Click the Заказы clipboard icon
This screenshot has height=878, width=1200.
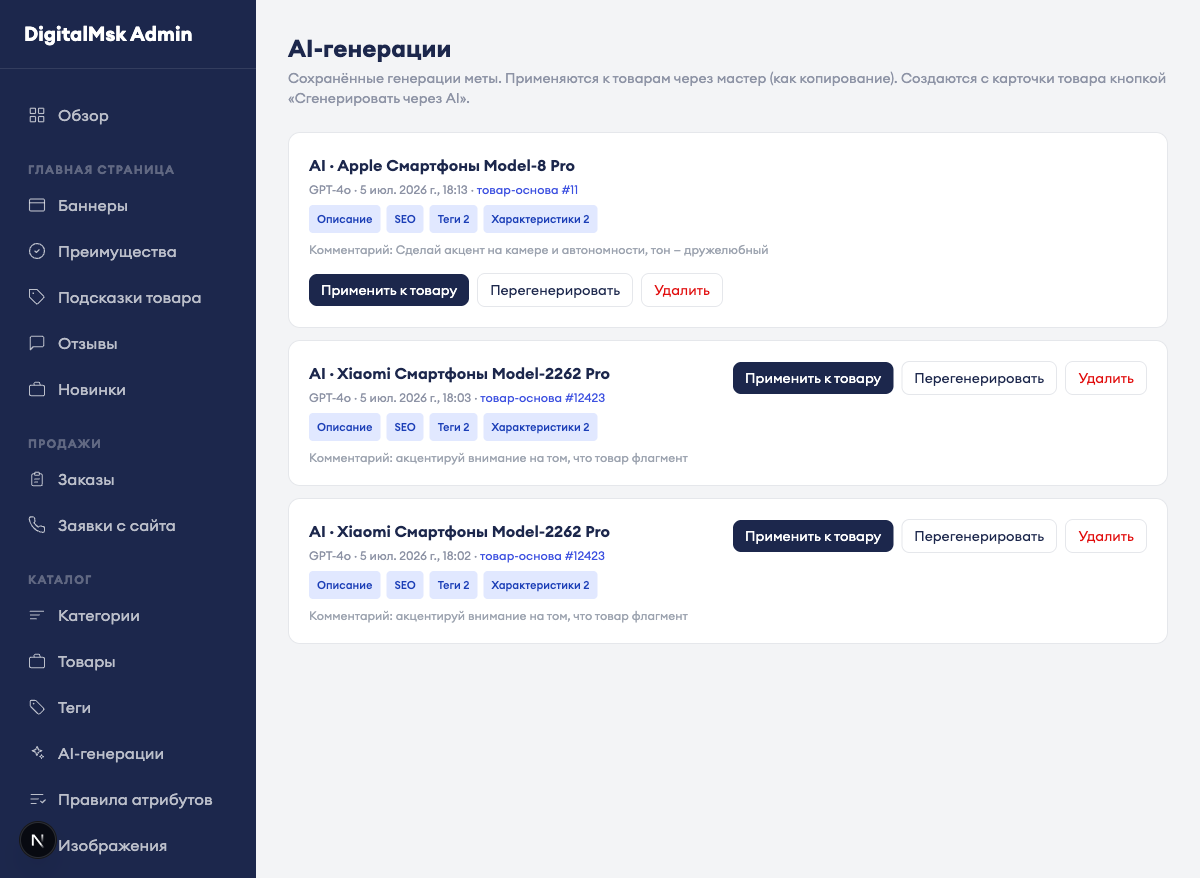tap(37, 479)
